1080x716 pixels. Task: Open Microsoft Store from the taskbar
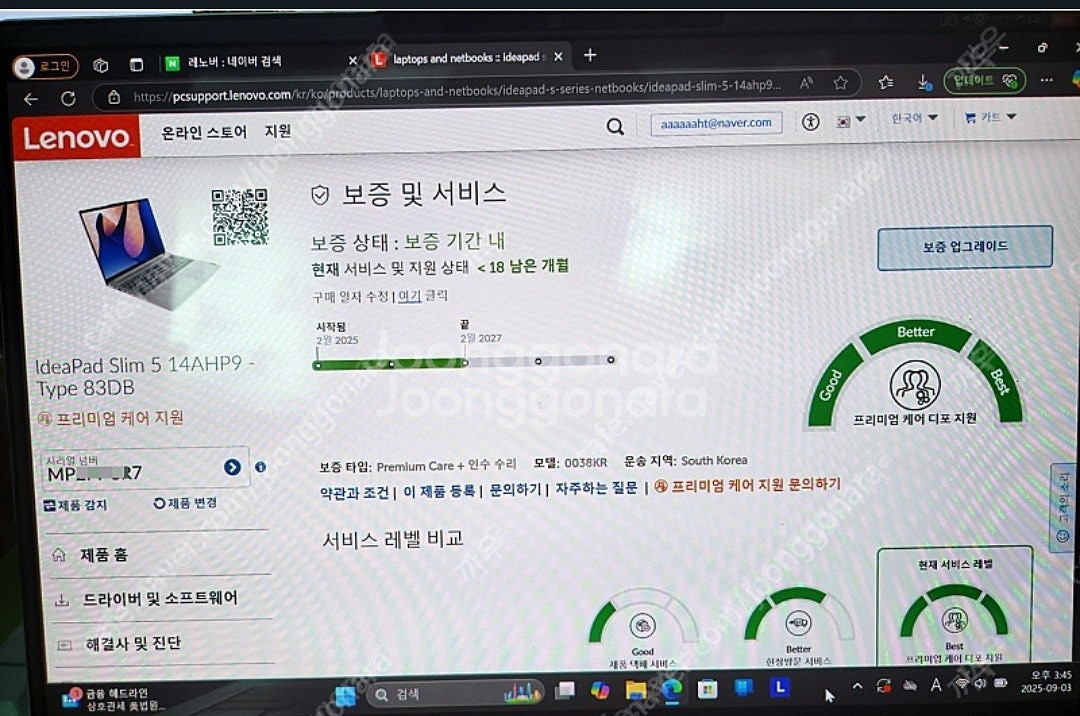[707, 688]
